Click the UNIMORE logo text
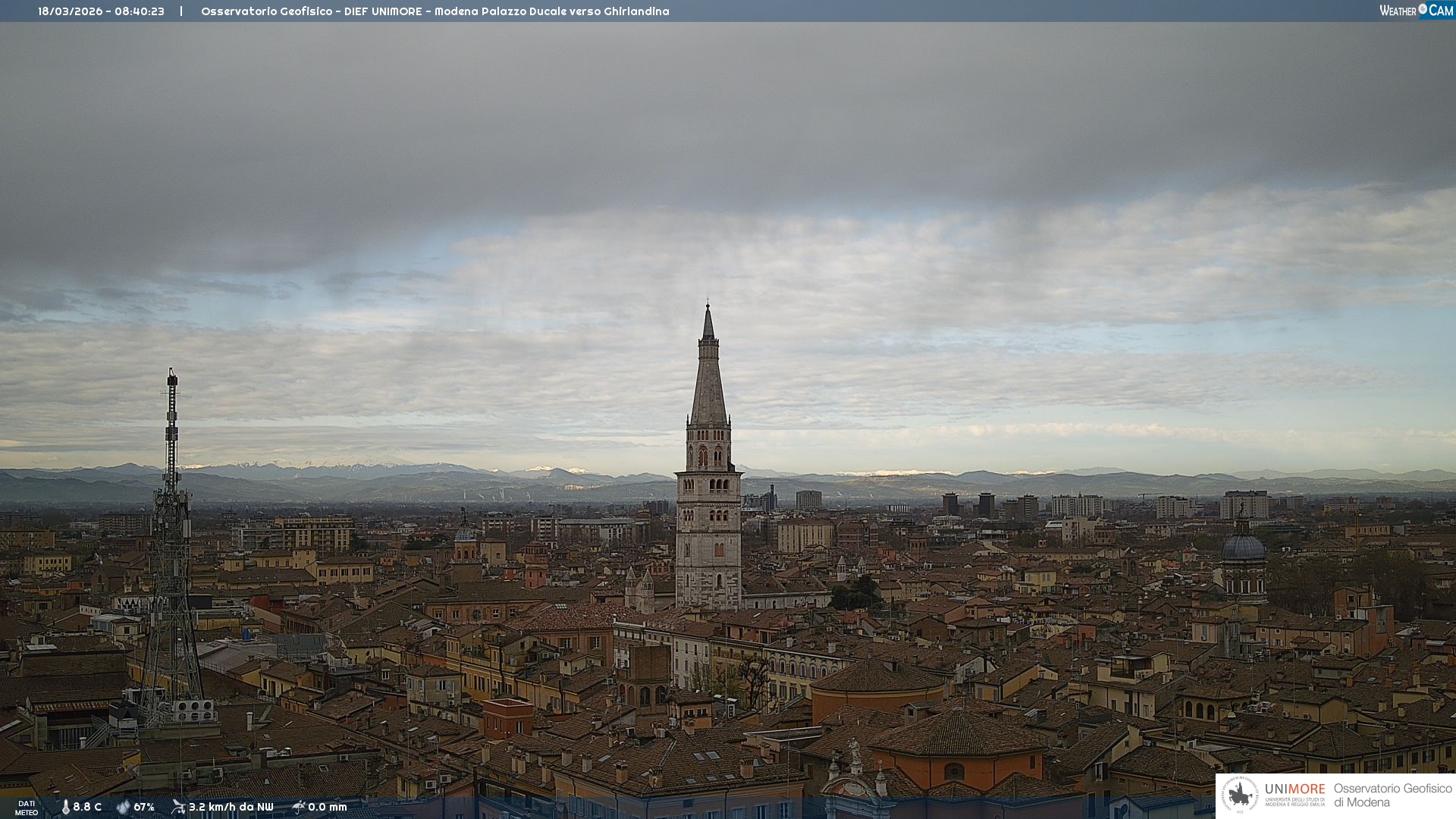 (1294, 789)
